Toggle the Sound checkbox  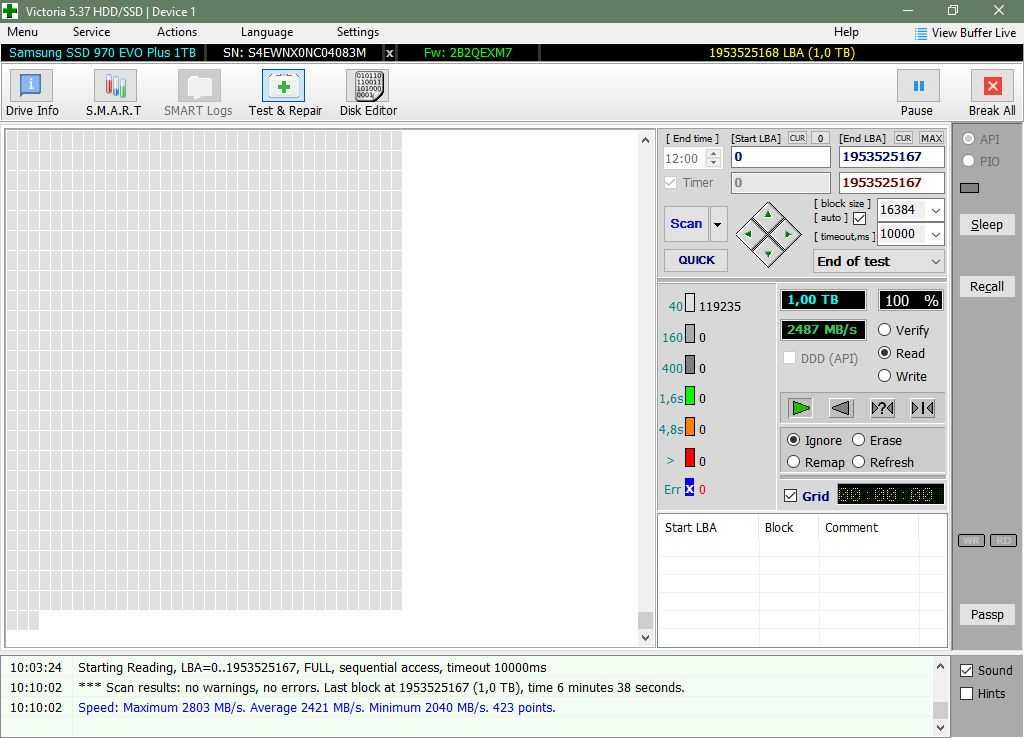967,671
